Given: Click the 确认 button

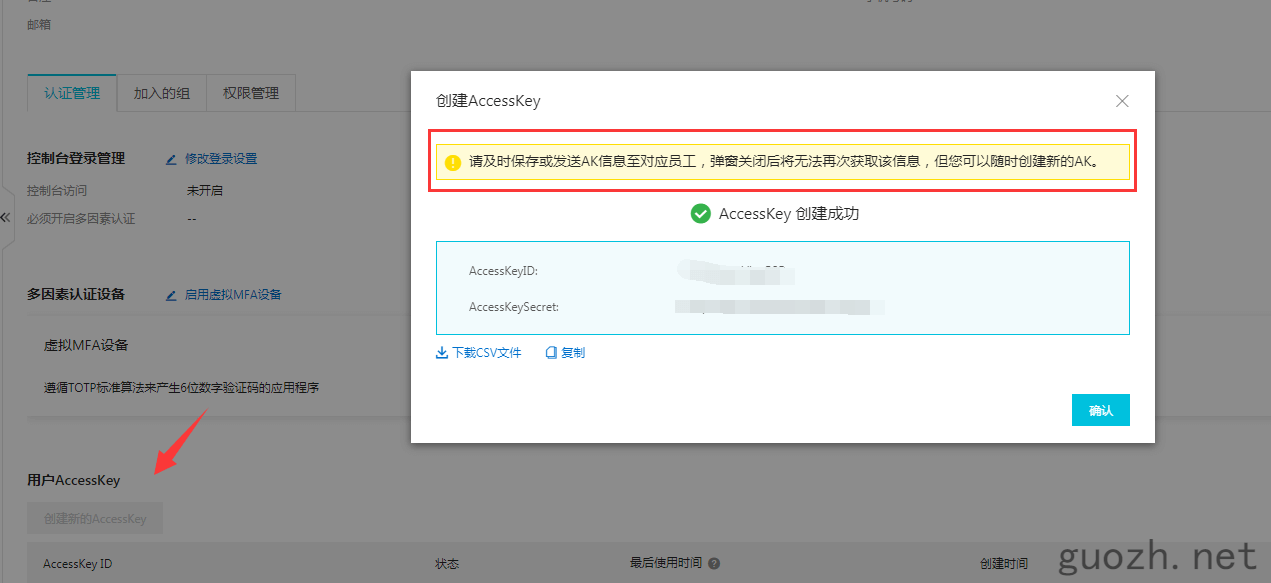Looking at the screenshot, I should 1101,410.
